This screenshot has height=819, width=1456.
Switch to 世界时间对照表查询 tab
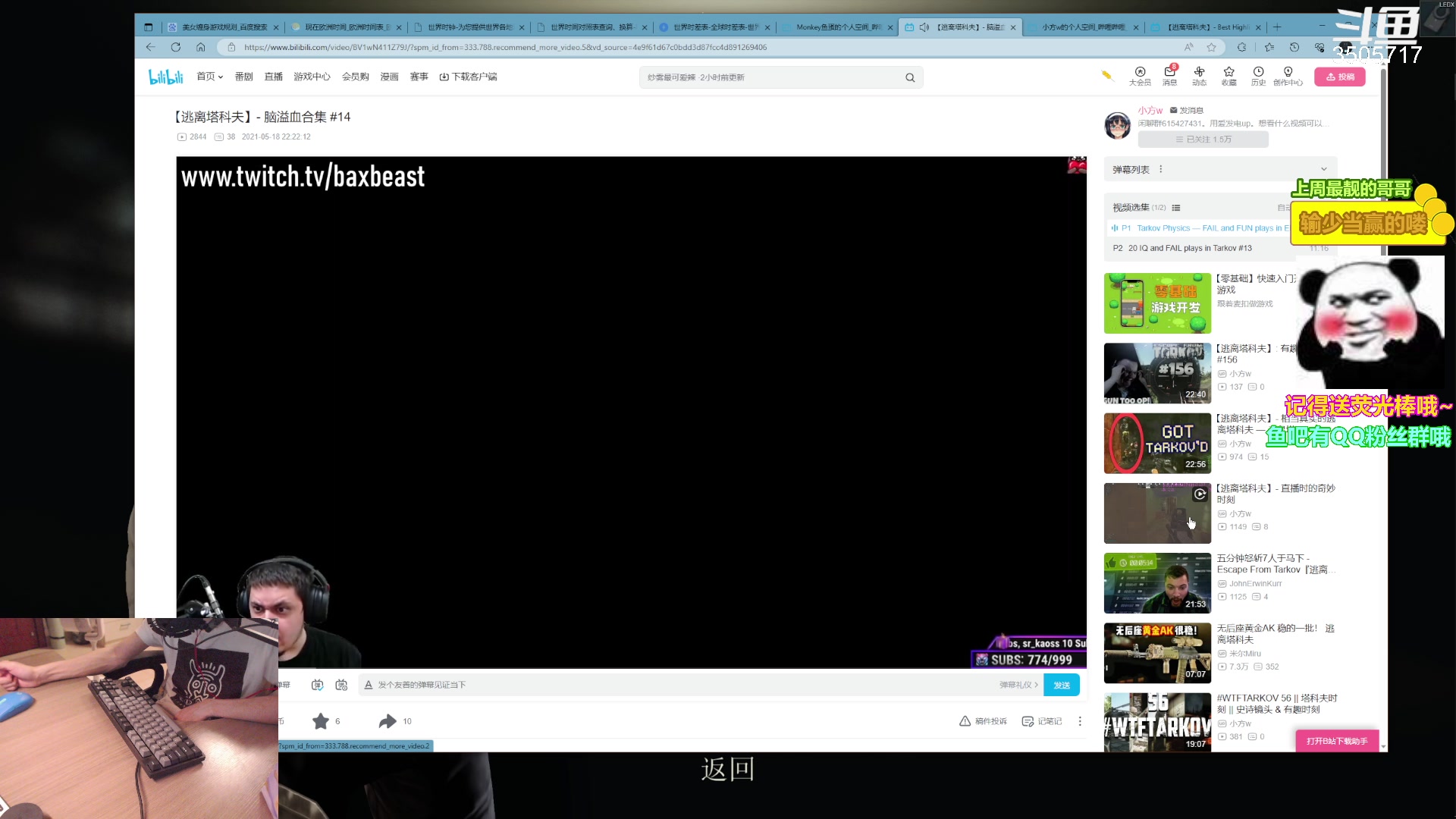pyautogui.click(x=591, y=27)
